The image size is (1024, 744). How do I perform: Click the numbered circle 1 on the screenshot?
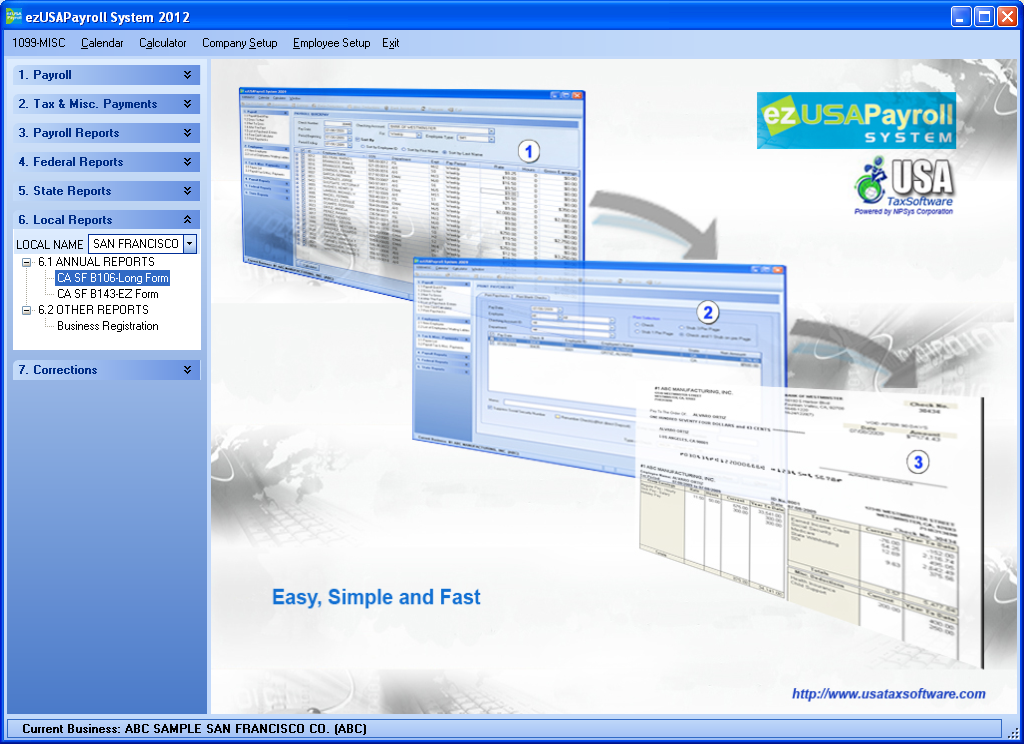[x=528, y=151]
